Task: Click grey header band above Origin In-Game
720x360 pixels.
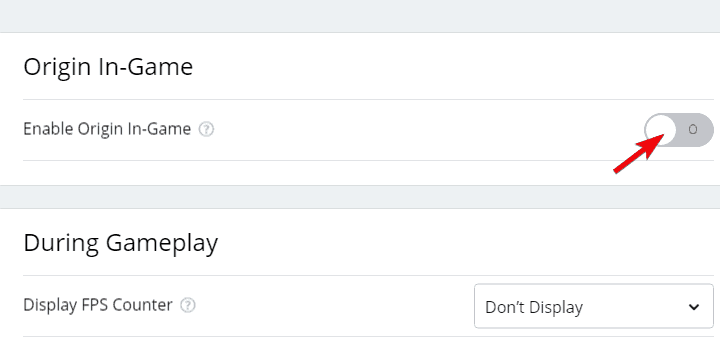Action: click(360, 16)
